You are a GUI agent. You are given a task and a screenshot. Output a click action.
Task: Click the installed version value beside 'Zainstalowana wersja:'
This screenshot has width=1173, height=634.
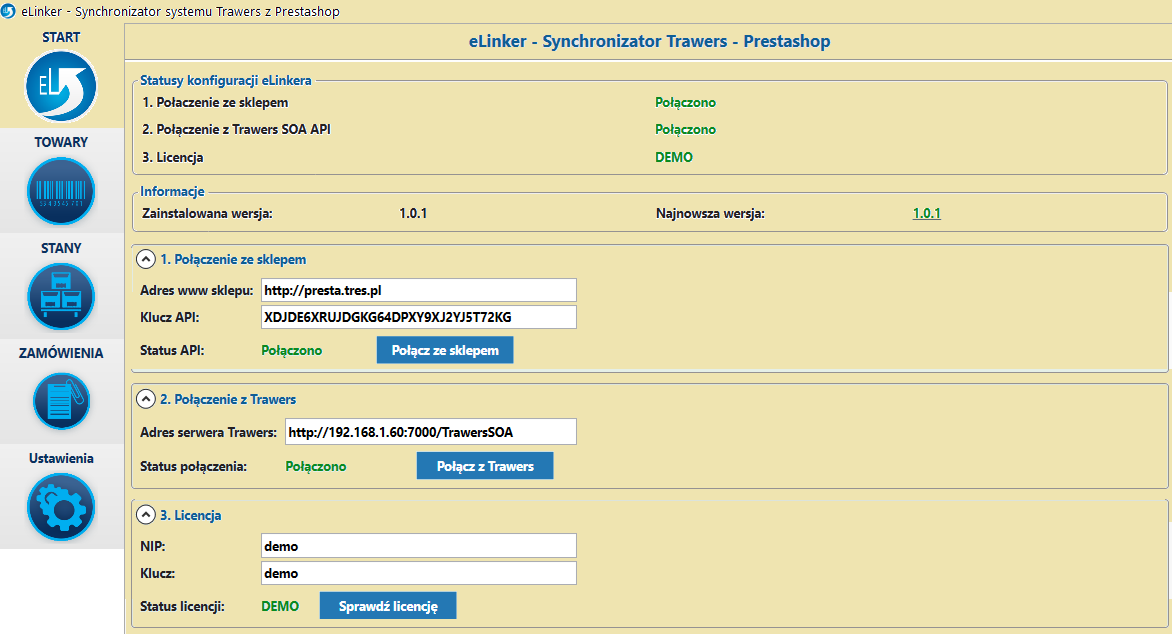(x=413, y=213)
